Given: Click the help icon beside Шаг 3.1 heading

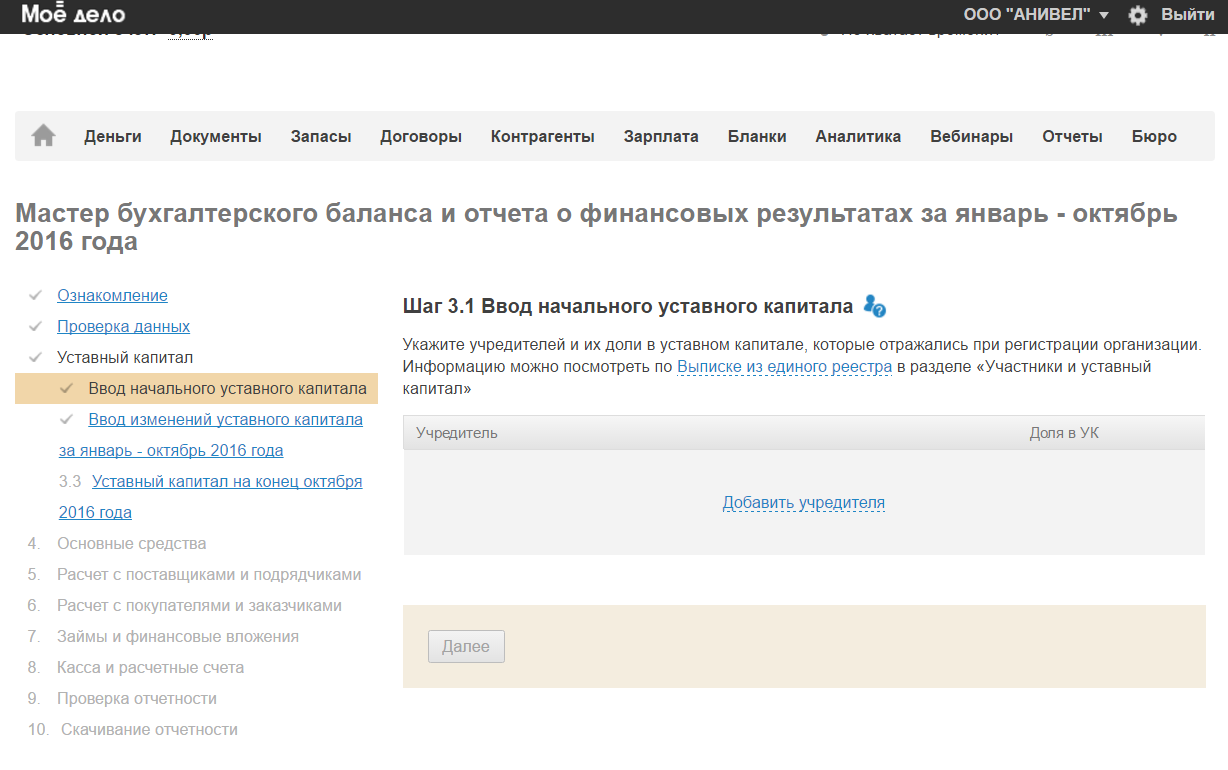Looking at the screenshot, I should point(875,305).
